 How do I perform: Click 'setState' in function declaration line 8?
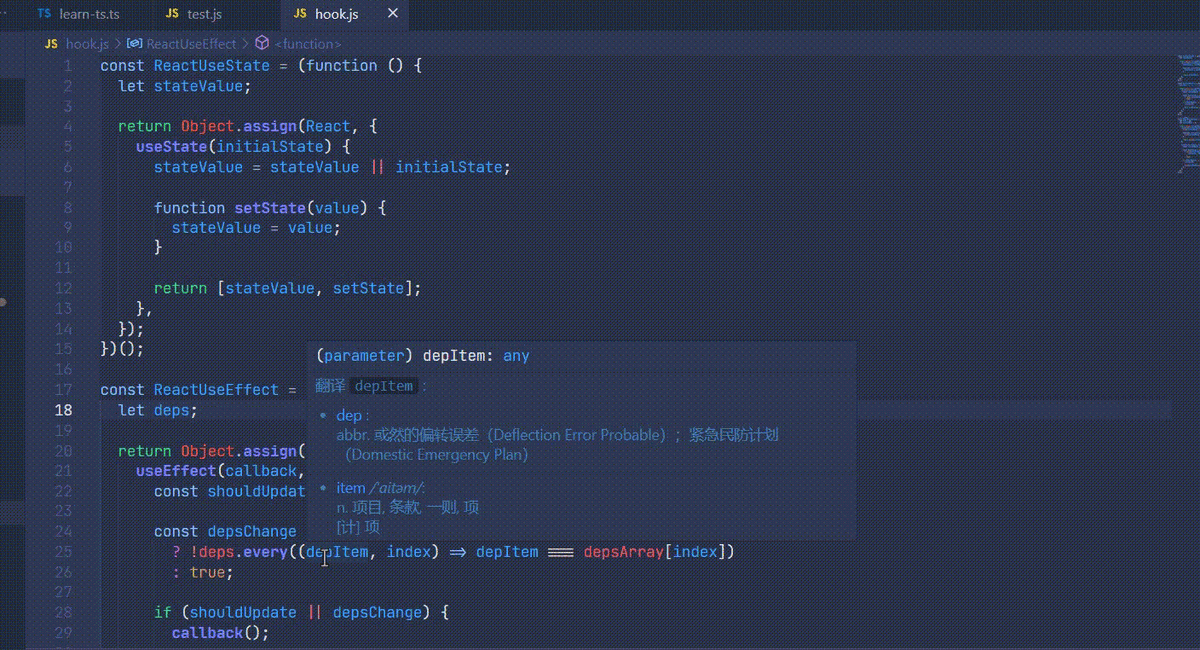(x=270, y=208)
